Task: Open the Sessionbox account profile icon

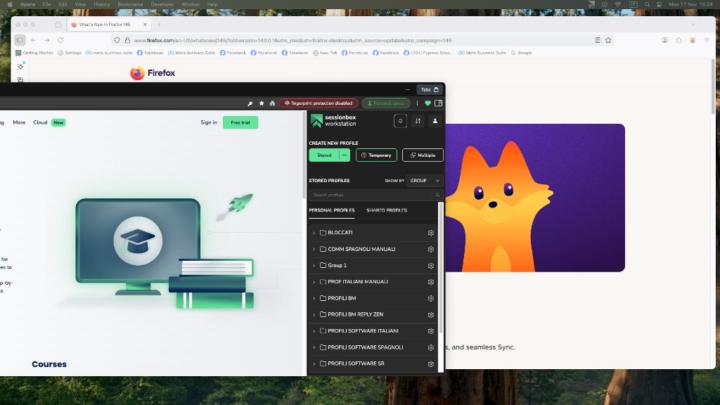Action: click(435, 121)
